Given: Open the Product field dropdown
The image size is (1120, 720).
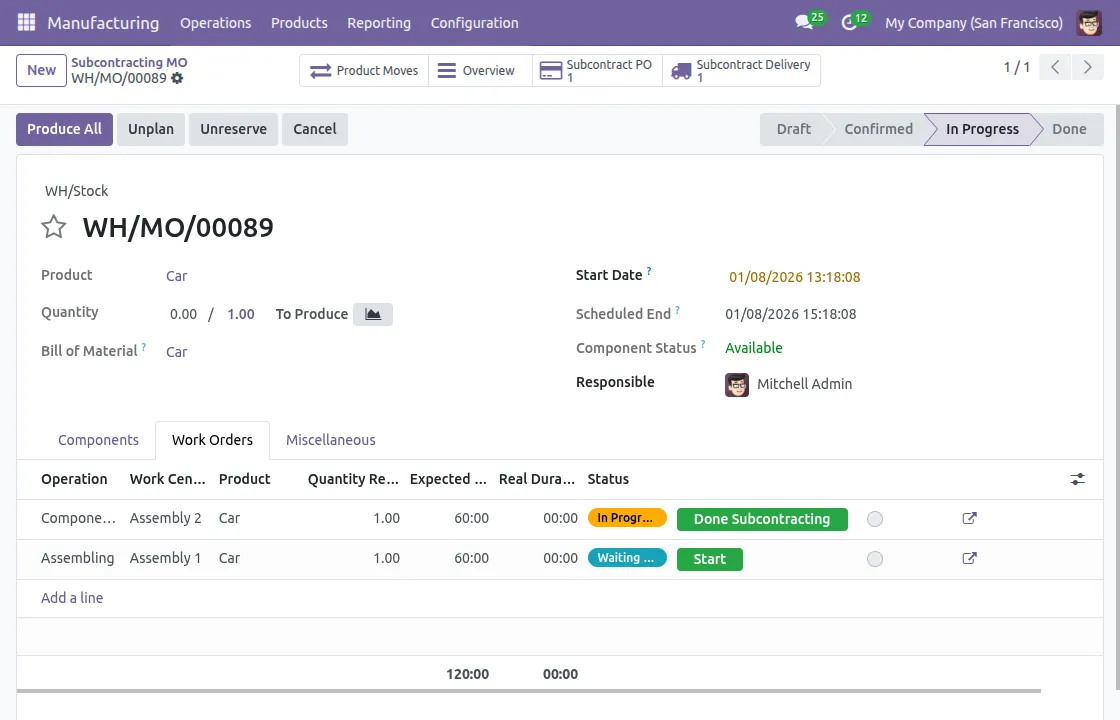Looking at the screenshot, I should 177,276.
